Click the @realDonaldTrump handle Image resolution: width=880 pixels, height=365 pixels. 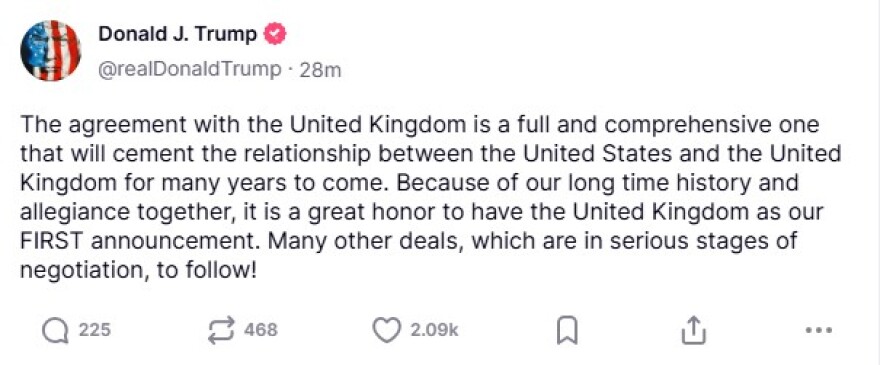pyautogui.click(x=190, y=70)
